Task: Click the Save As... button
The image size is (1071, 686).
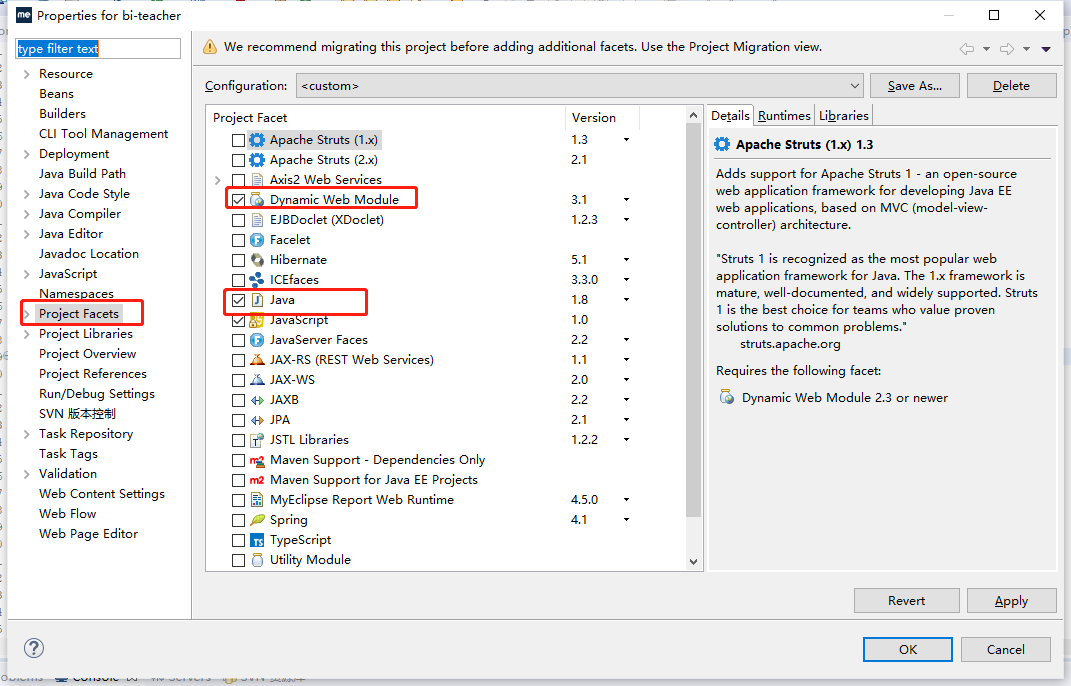Action: point(914,86)
